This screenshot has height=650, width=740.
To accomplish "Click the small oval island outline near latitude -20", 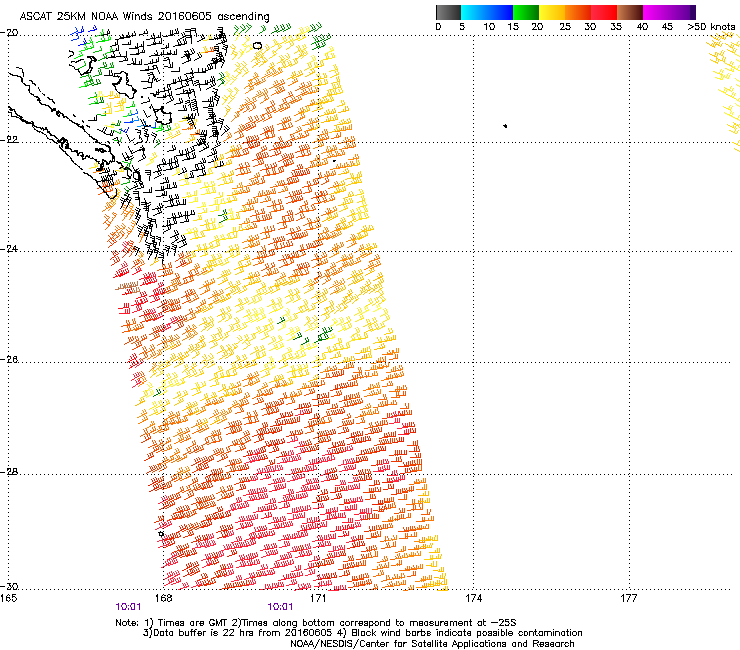I will coord(257,46).
